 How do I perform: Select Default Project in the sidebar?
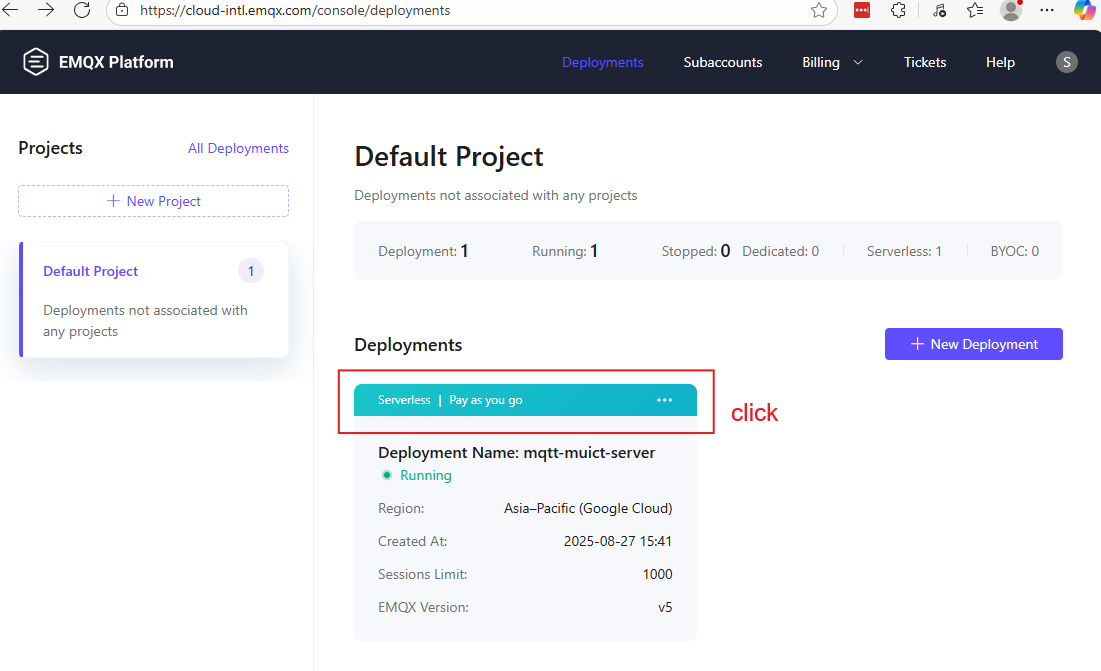pos(91,271)
